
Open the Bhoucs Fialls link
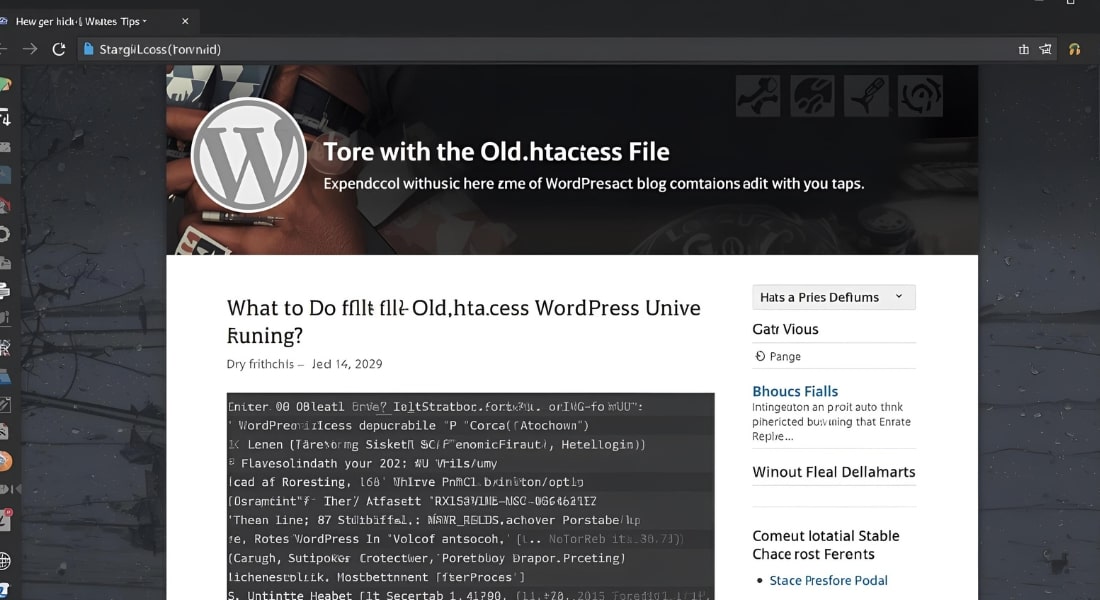tap(795, 392)
